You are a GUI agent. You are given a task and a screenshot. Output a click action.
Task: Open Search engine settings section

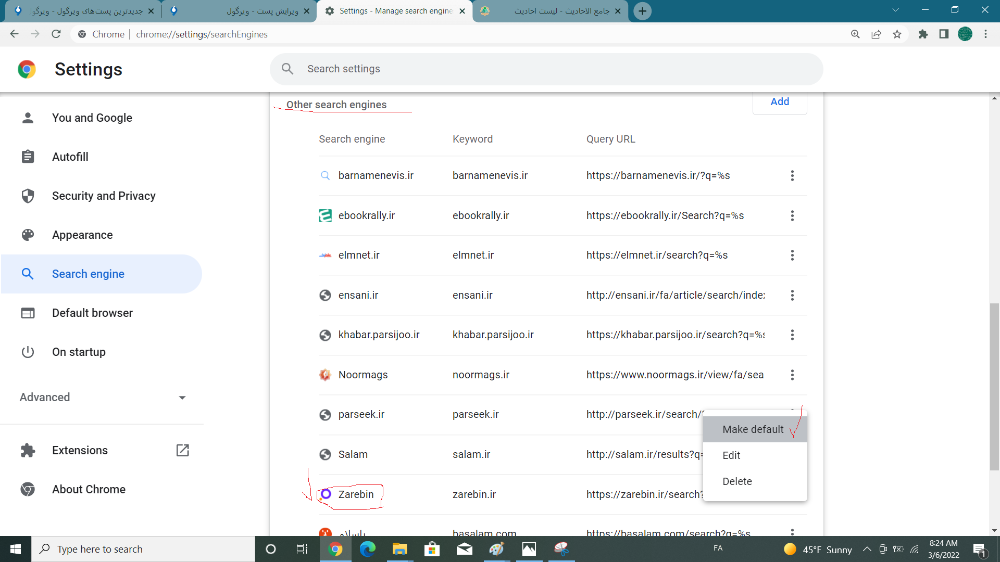click(x=102, y=274)
